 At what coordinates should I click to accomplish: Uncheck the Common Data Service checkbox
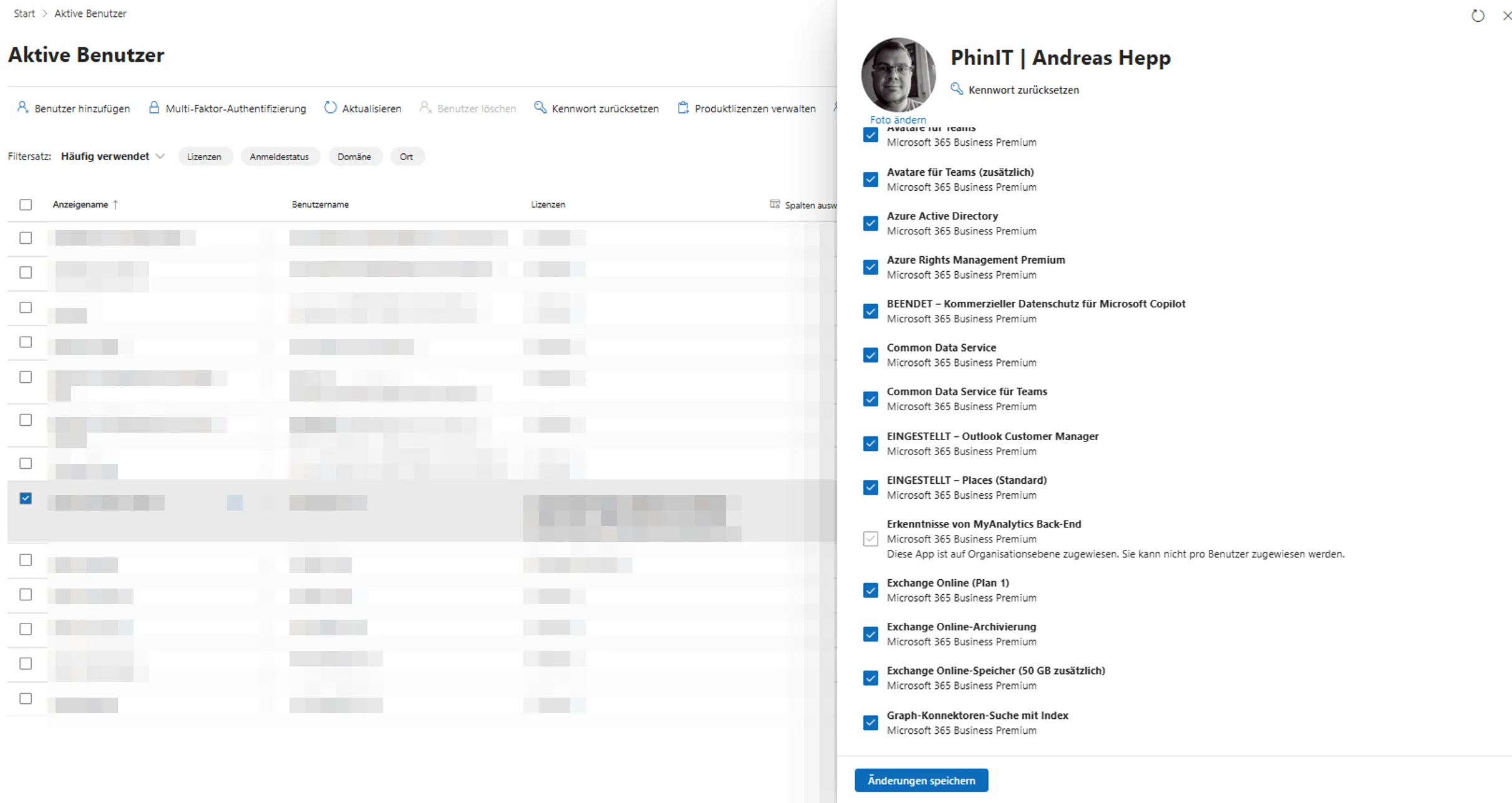coord(871,355)
